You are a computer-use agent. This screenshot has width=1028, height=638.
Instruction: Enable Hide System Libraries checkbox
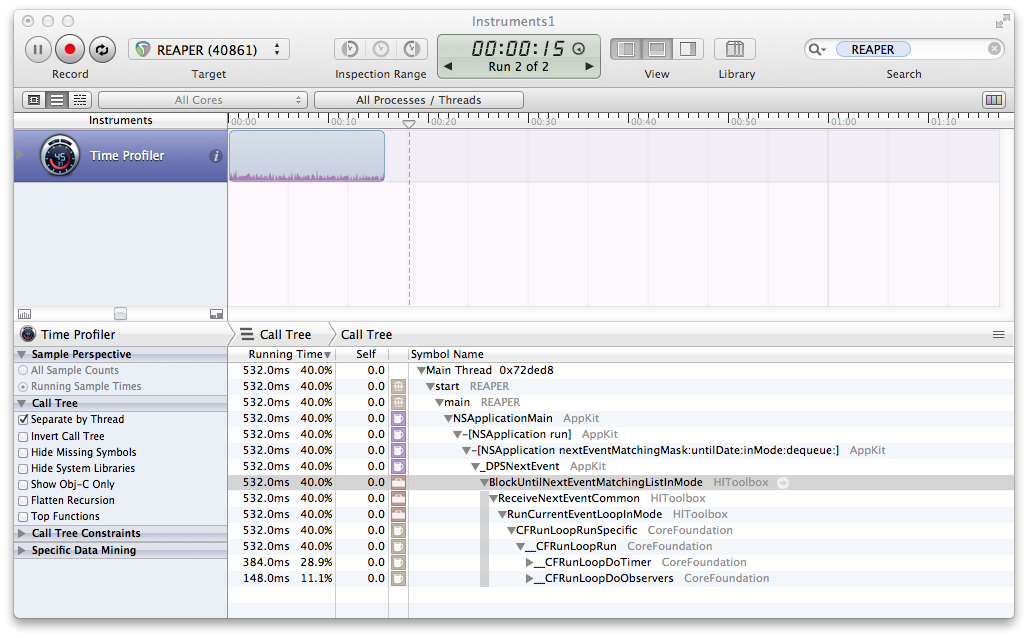[24, 468]
